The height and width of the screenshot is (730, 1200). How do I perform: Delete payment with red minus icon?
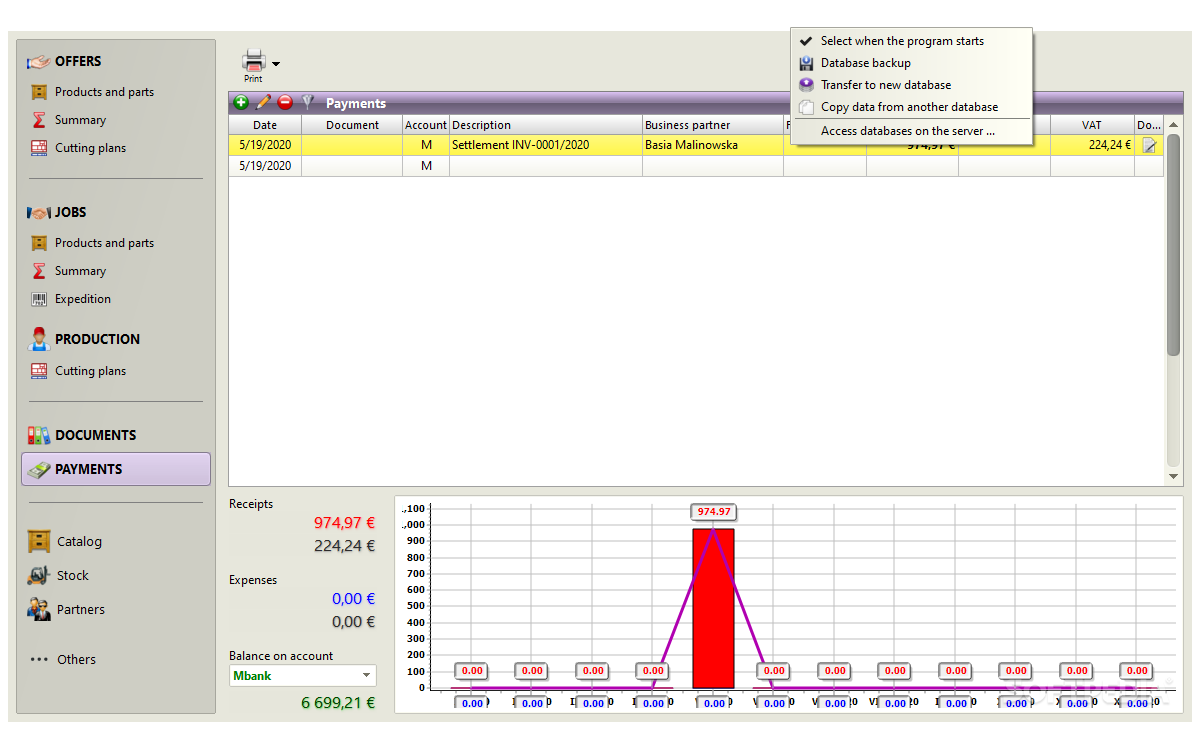[x=285, y=102]
